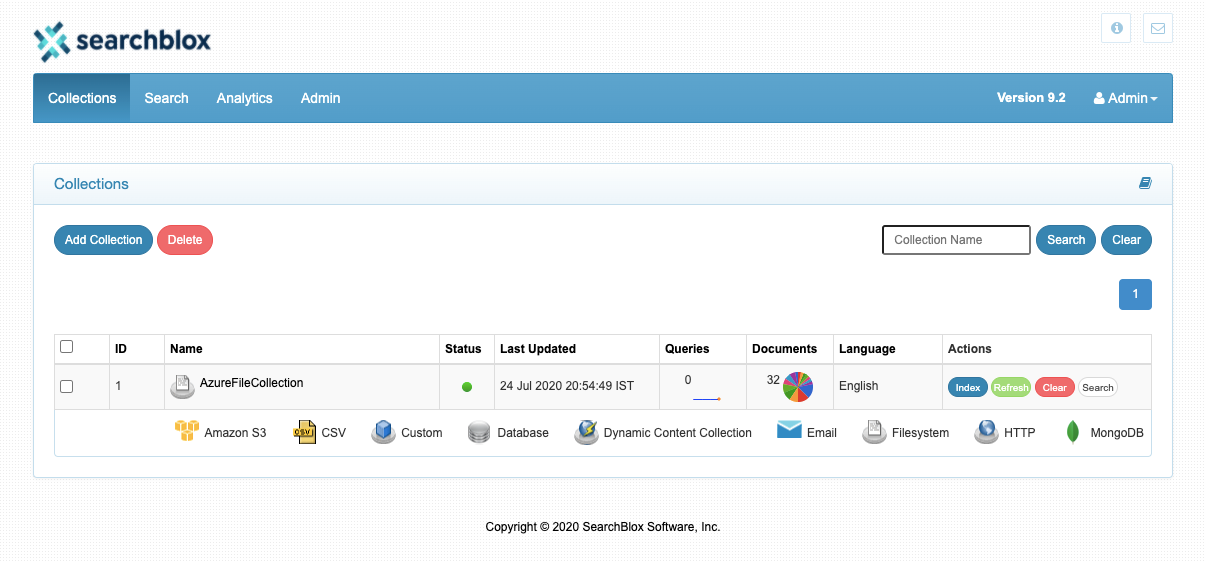Screen dimensions: 1205x561
Task: Switch to the Collections tab
Action: 82,98
